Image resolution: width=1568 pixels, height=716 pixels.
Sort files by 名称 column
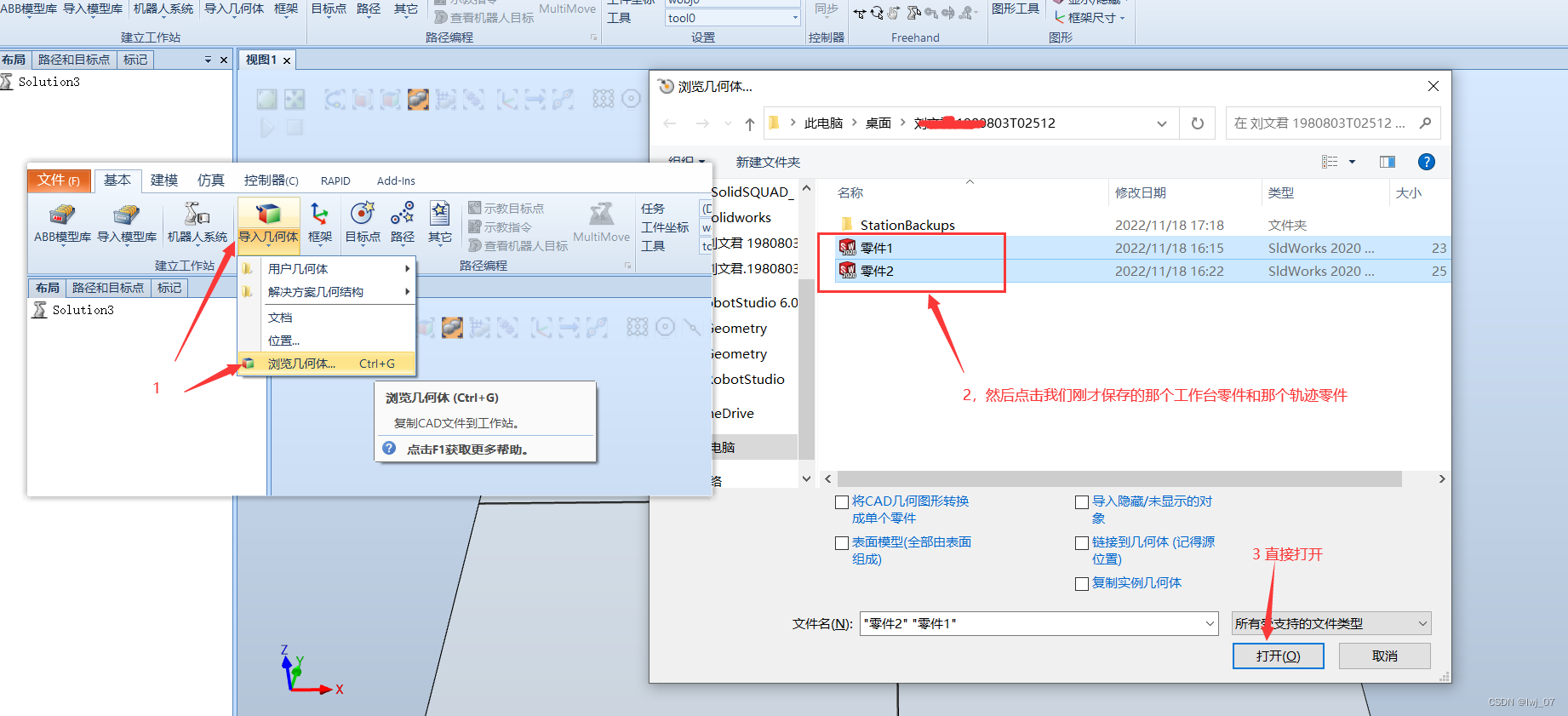[x=850, y=193]
